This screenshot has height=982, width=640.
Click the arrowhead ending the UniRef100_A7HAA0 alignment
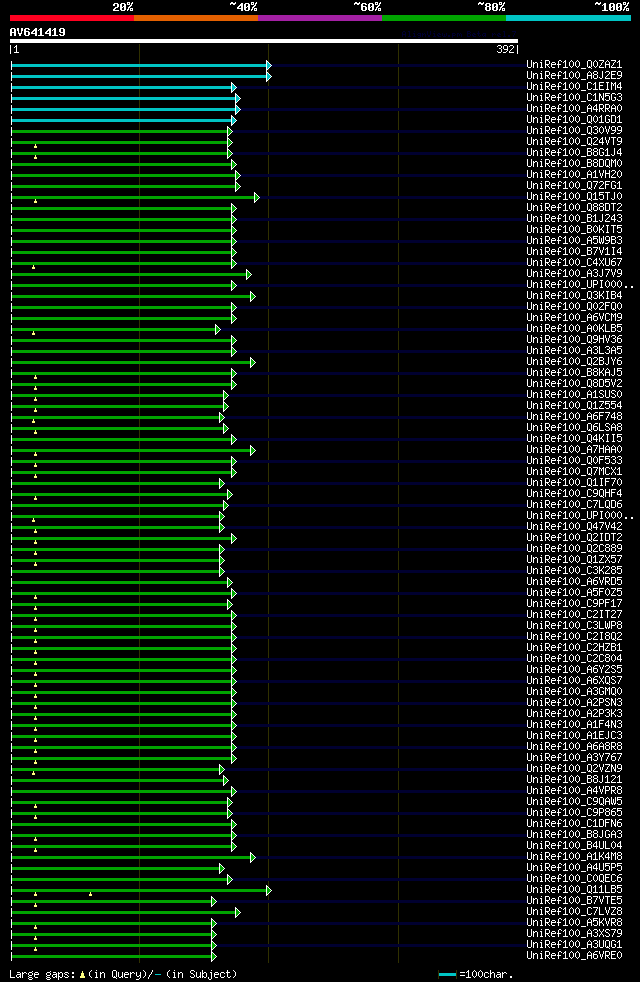coord(252,450)
